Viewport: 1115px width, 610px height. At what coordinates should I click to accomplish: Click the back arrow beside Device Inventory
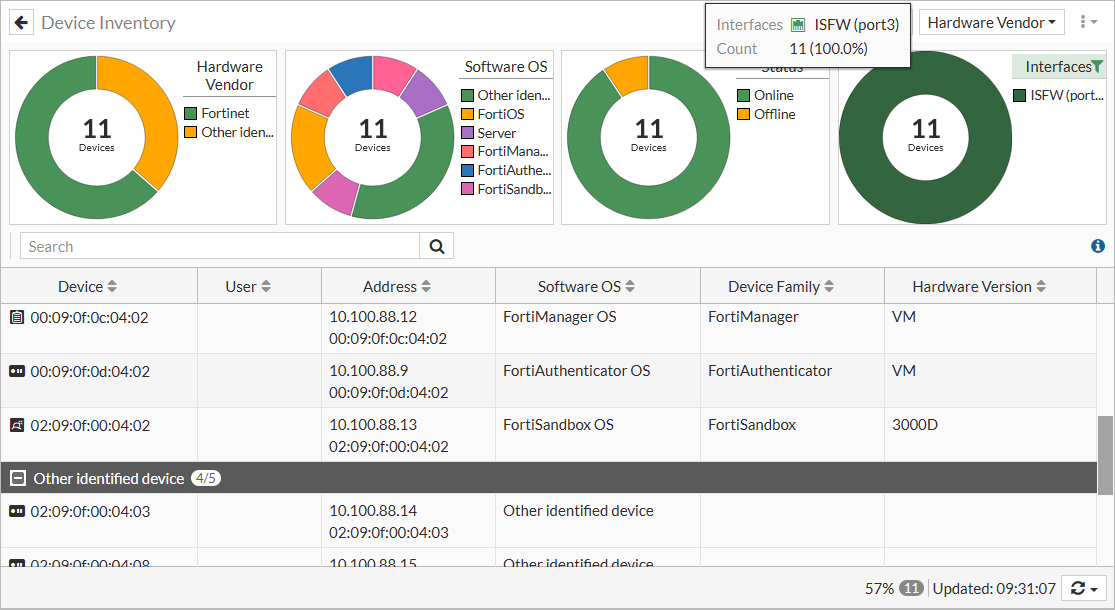21,22
